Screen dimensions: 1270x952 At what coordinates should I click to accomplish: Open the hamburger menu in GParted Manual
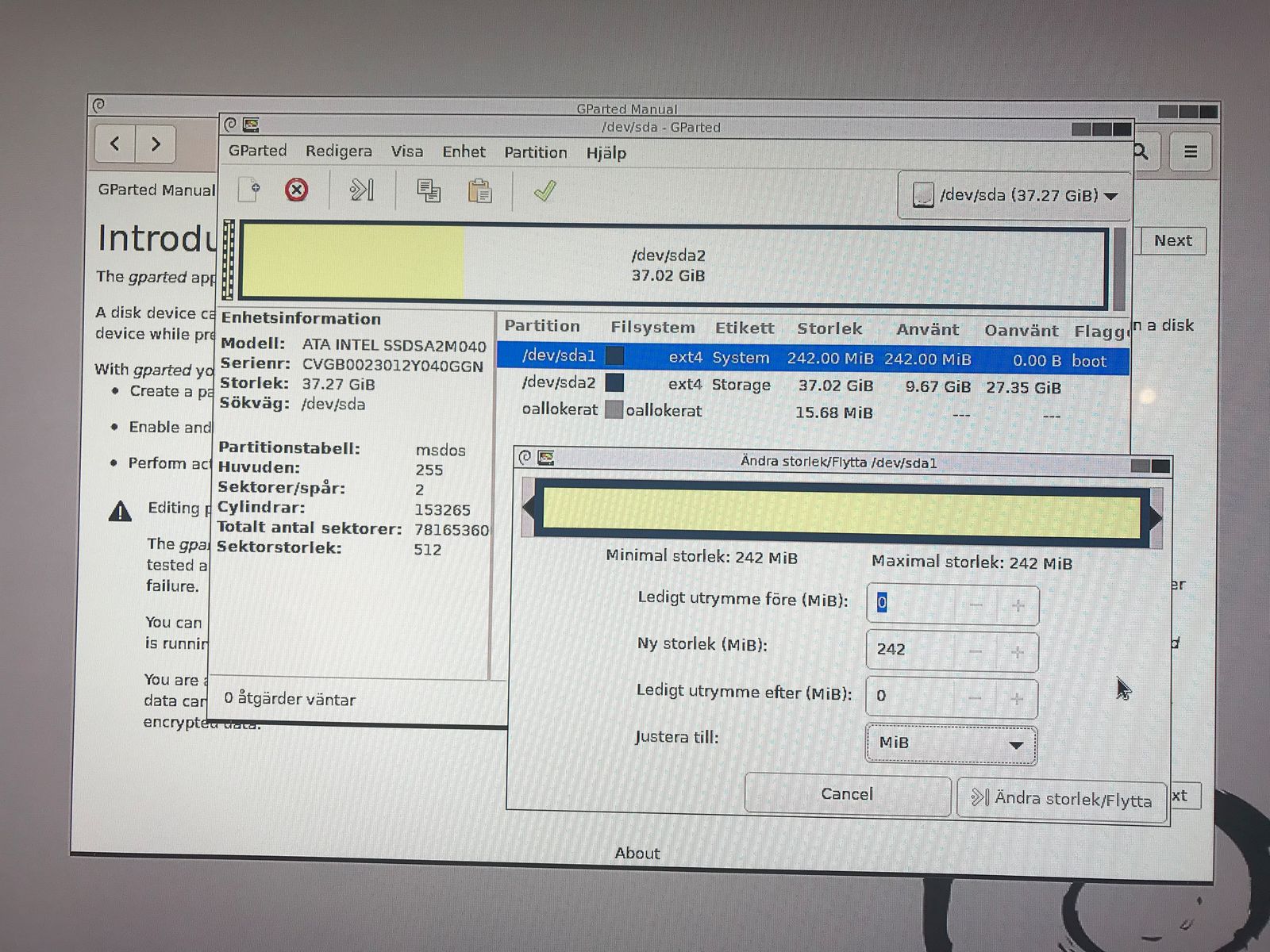[x=1190, y=152]
